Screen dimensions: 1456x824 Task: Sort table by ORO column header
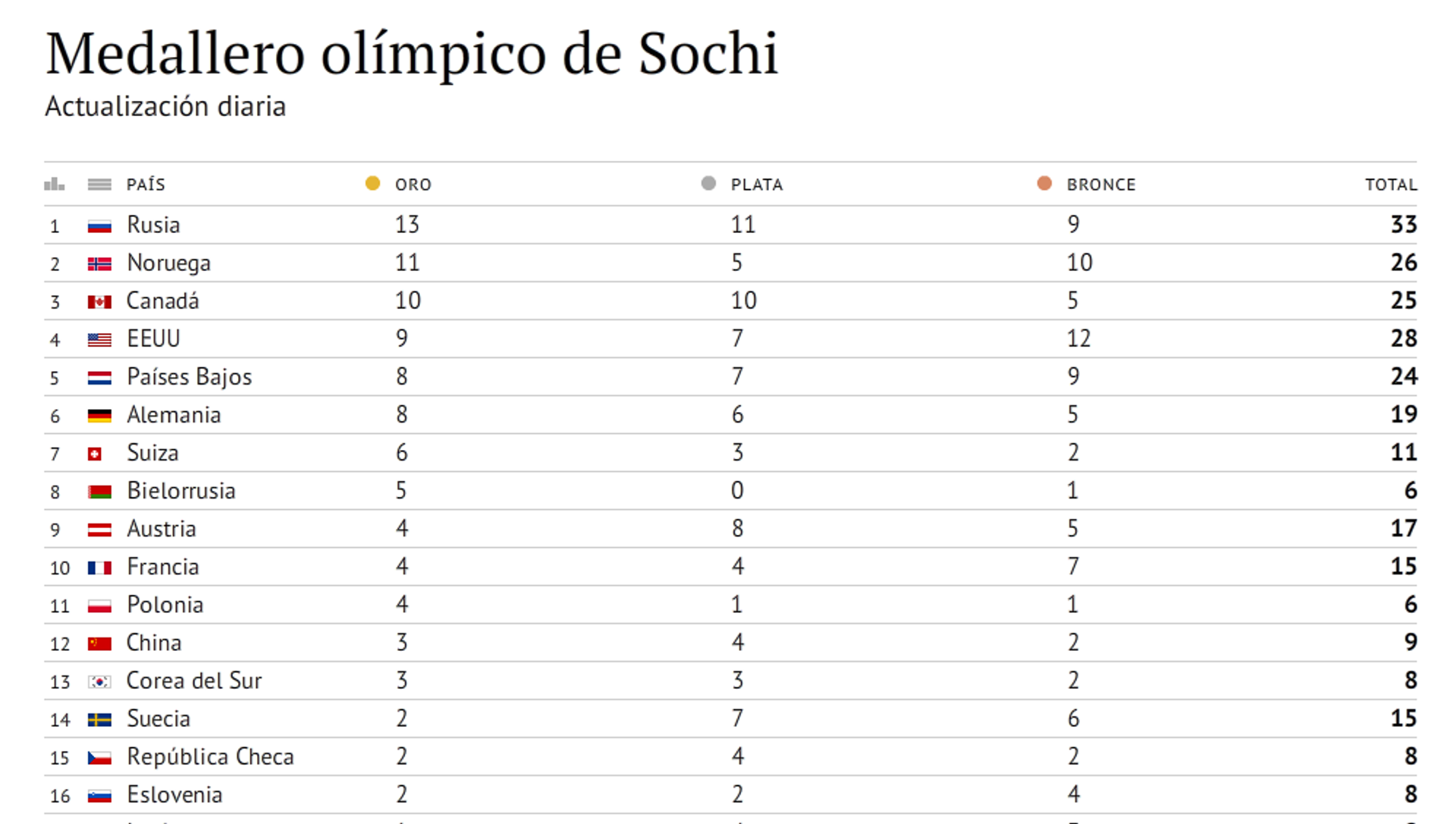(413, 184)
